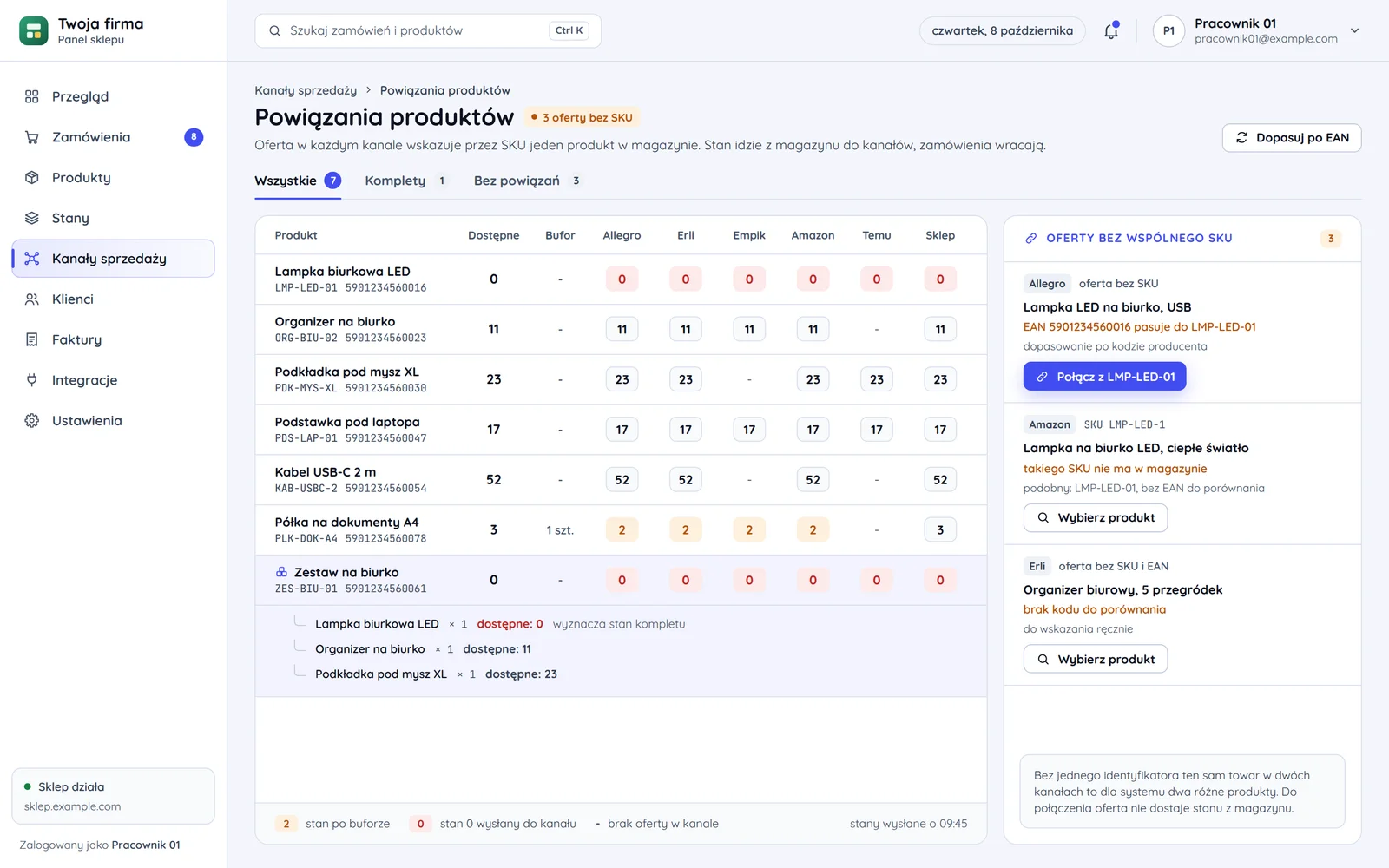The image size is (1389, 868).
Task: Focus the Szukaj zamówień i produktów field
Action: (x=428, y=31)
